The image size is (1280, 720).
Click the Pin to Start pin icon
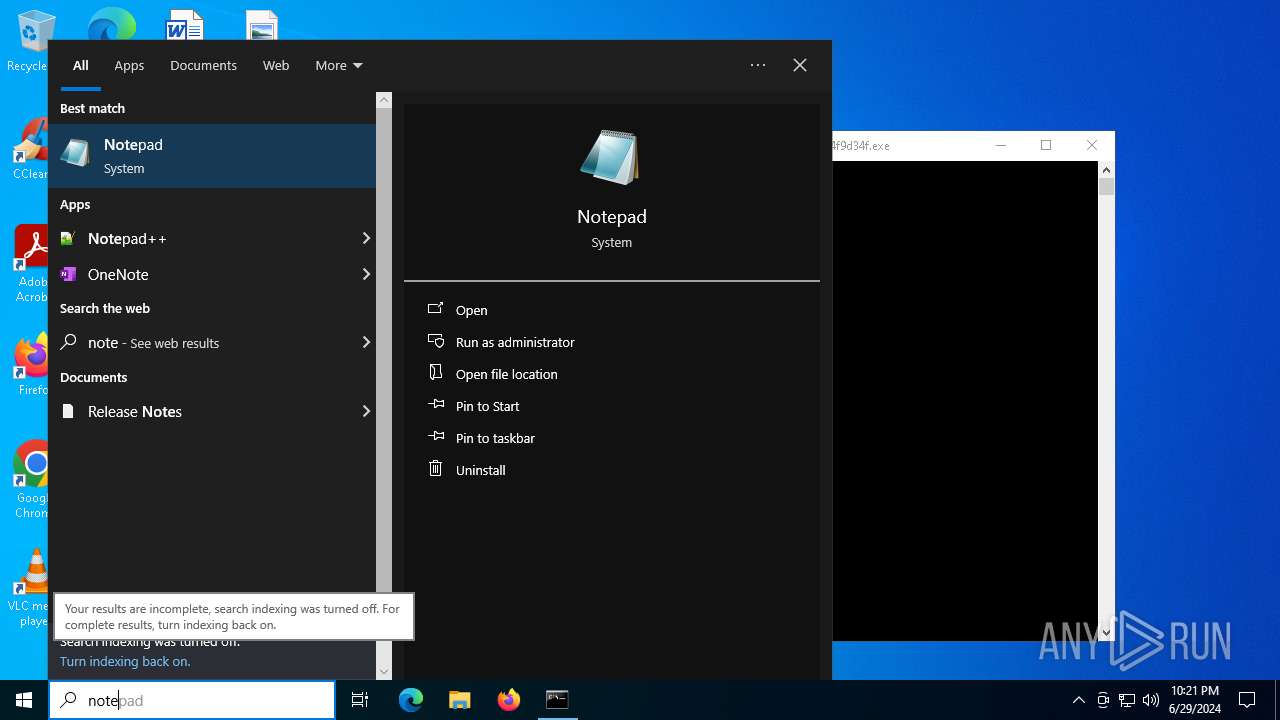point(435,405)
